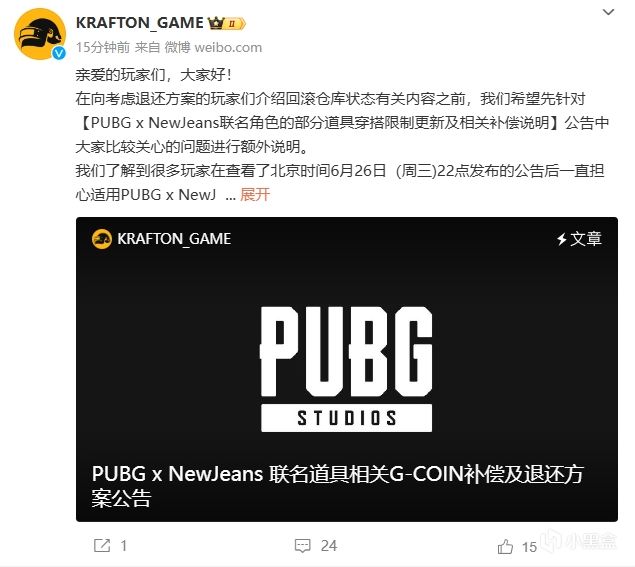
Task: Click the 15分钟前 timestamp
Action: (x=102, y=47)
